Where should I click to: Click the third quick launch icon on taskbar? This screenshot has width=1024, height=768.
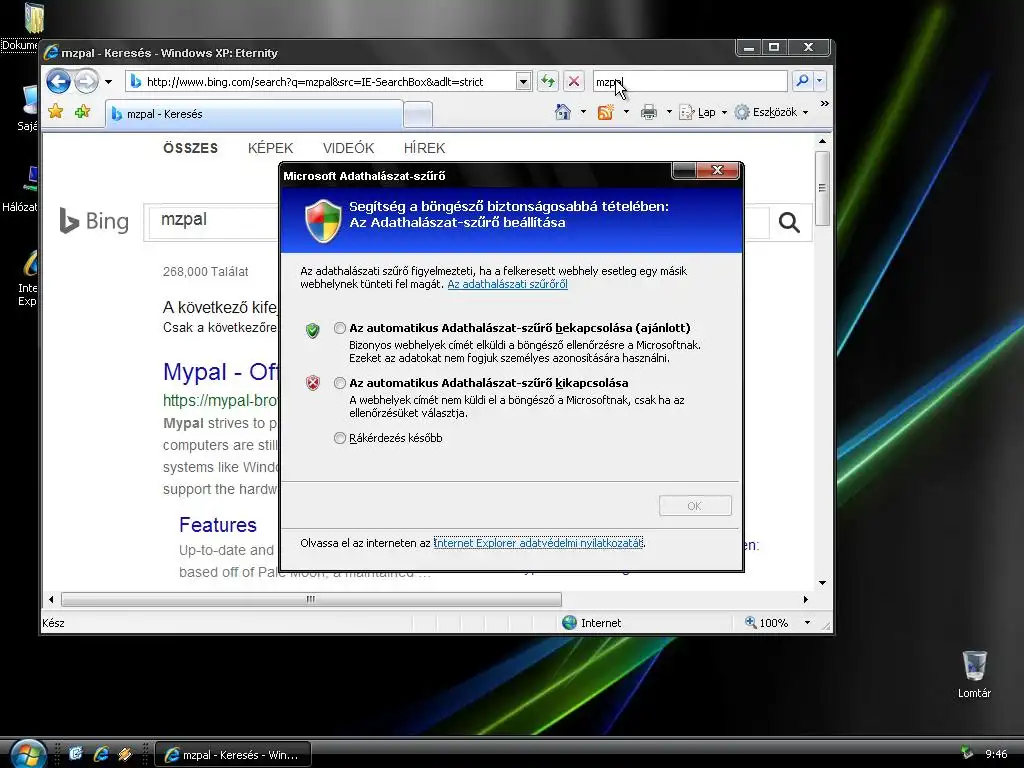click(x=125, y=754)
